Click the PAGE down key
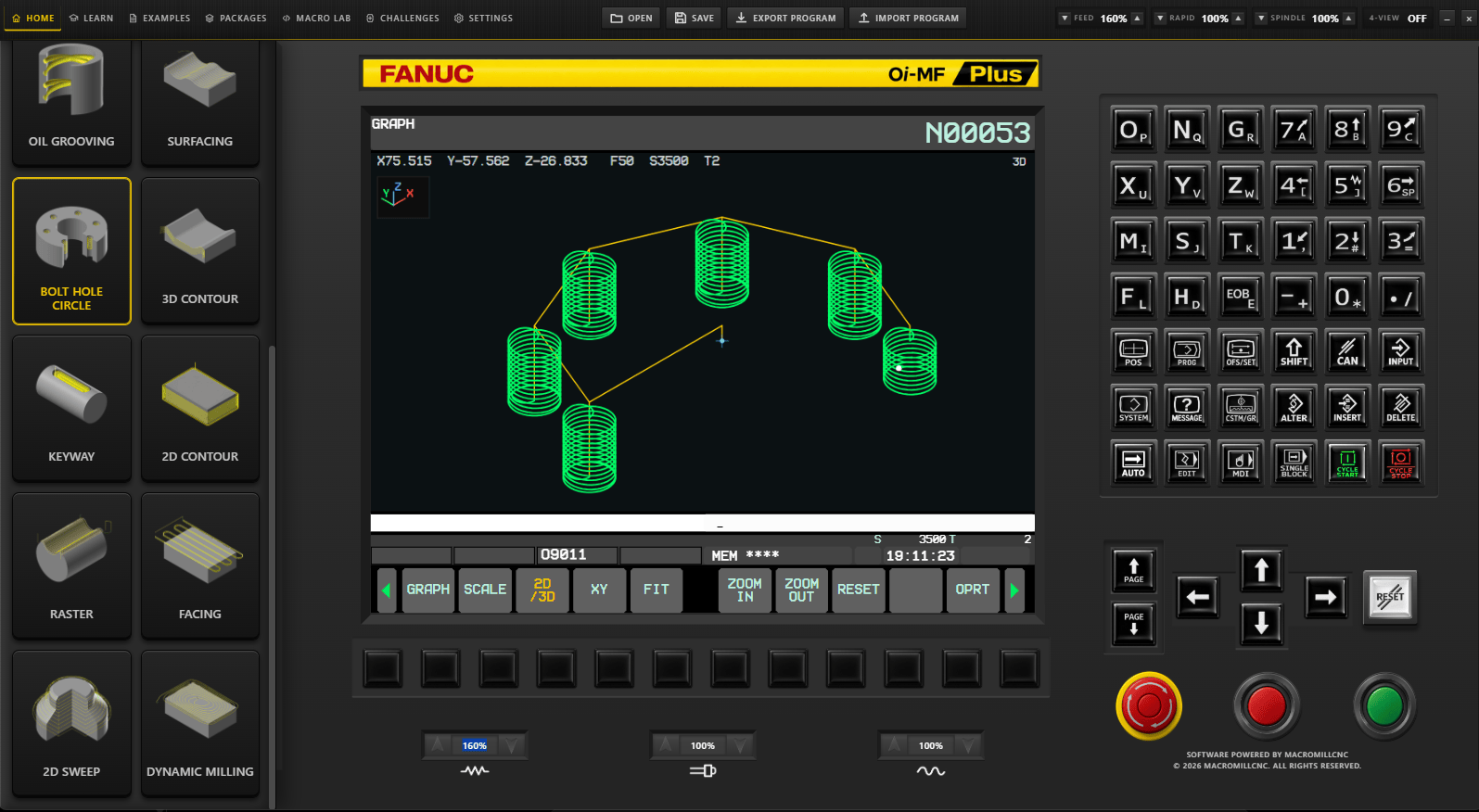Image resolution: width=1479 pixels, height=812 pixels. (1133, 624)
